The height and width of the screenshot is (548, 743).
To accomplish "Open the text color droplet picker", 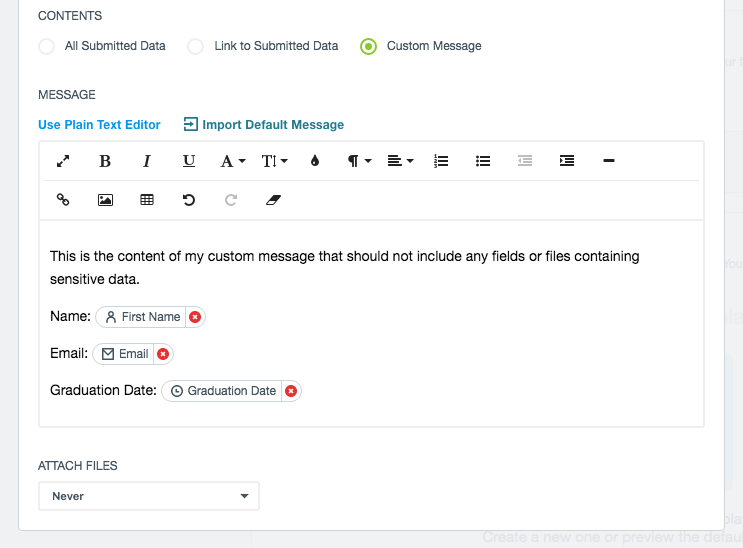I will [315, 161].
